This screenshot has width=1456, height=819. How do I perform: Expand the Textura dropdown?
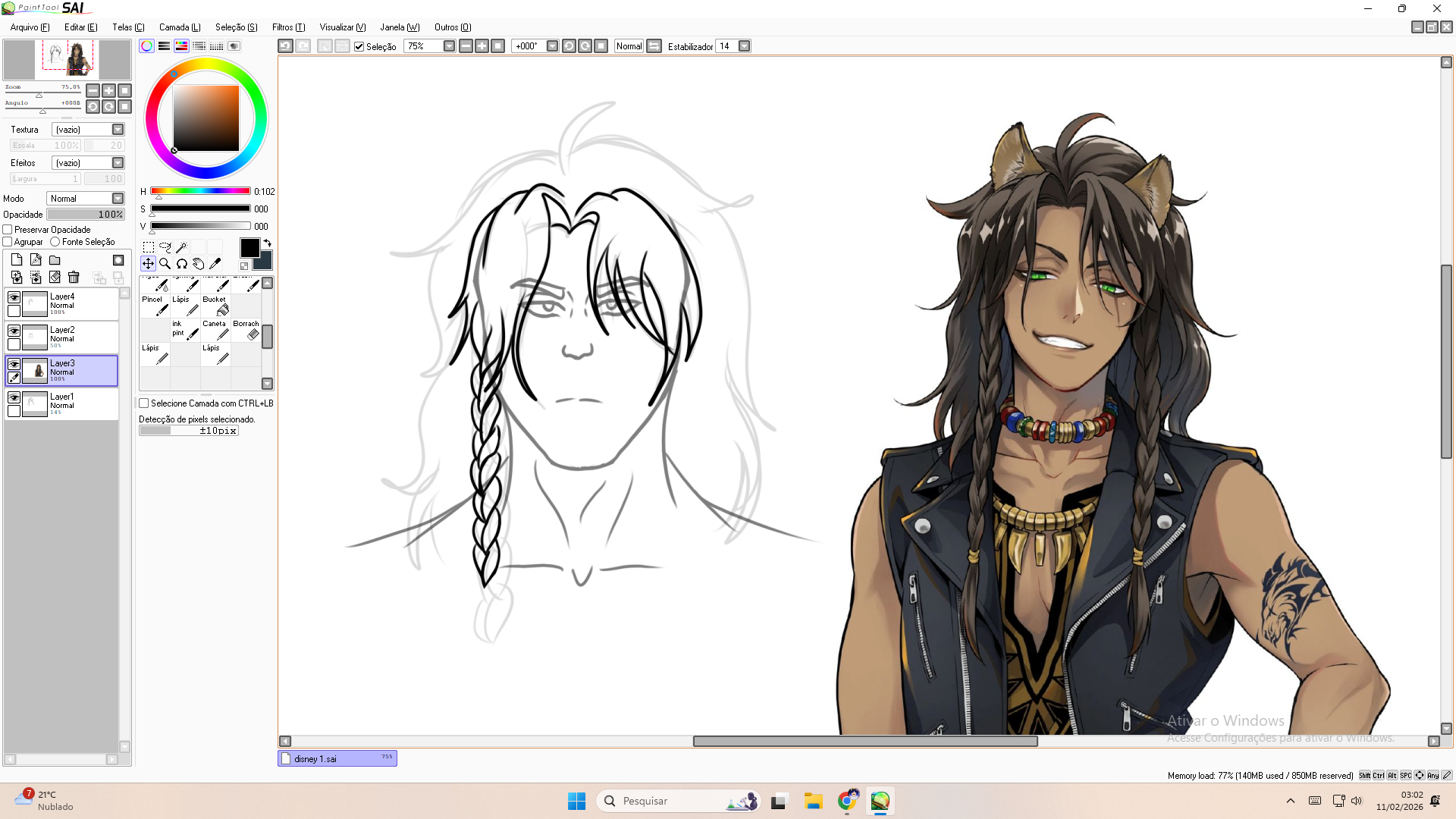118,130
